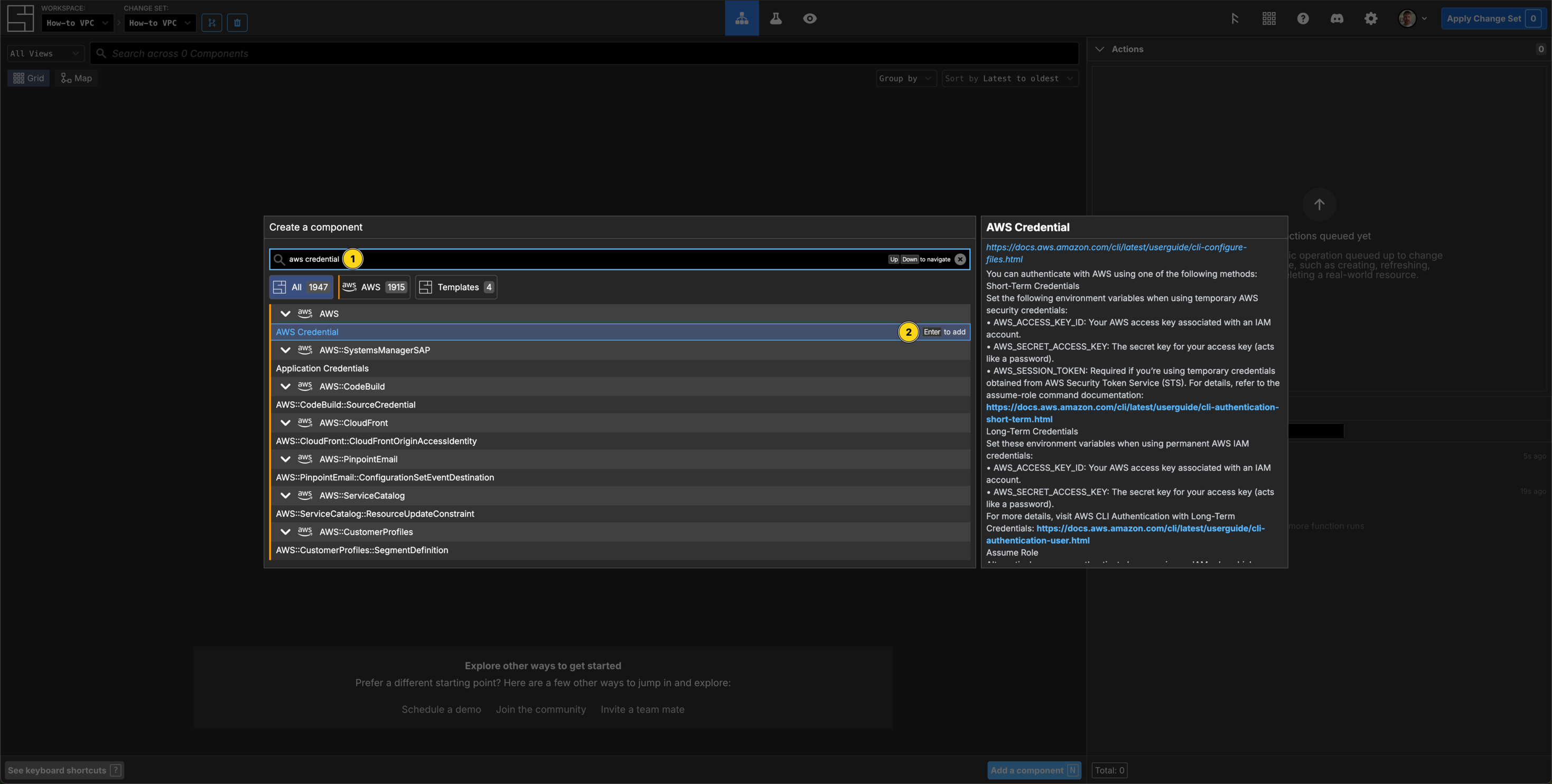Switch to Map view
The width and height of the screenshot is (1552, 784).
click(x=77, y=78)
